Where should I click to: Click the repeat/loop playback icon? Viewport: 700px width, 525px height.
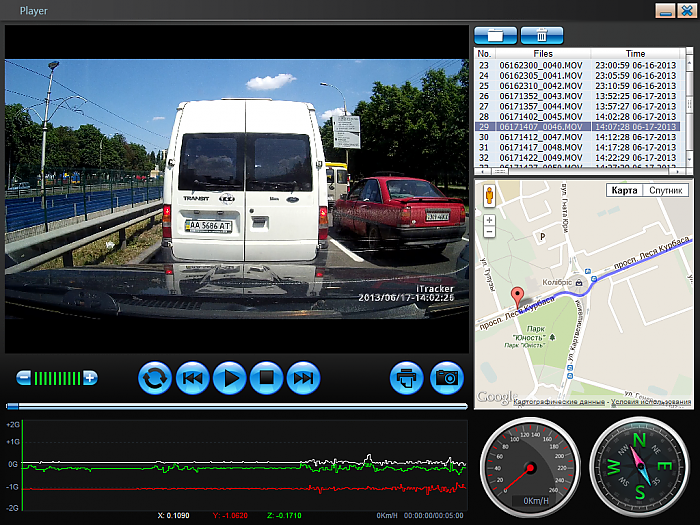tap(155, 378)
